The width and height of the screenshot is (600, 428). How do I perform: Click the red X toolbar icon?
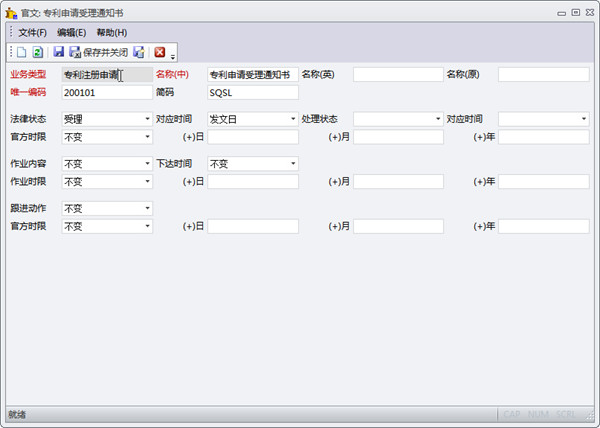[x=160, y=52]
